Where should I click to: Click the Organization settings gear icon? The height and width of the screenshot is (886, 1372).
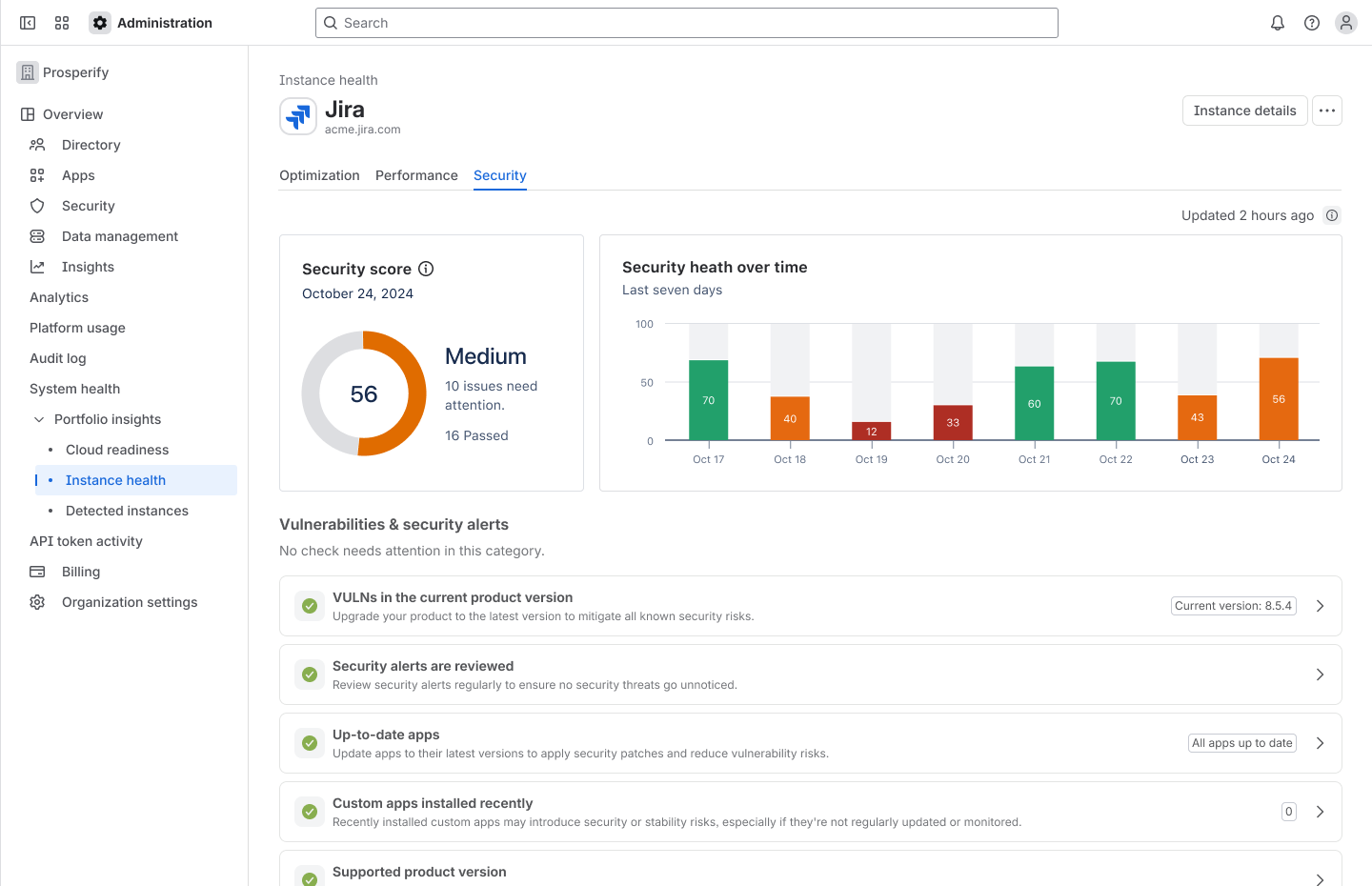[36, 601]
